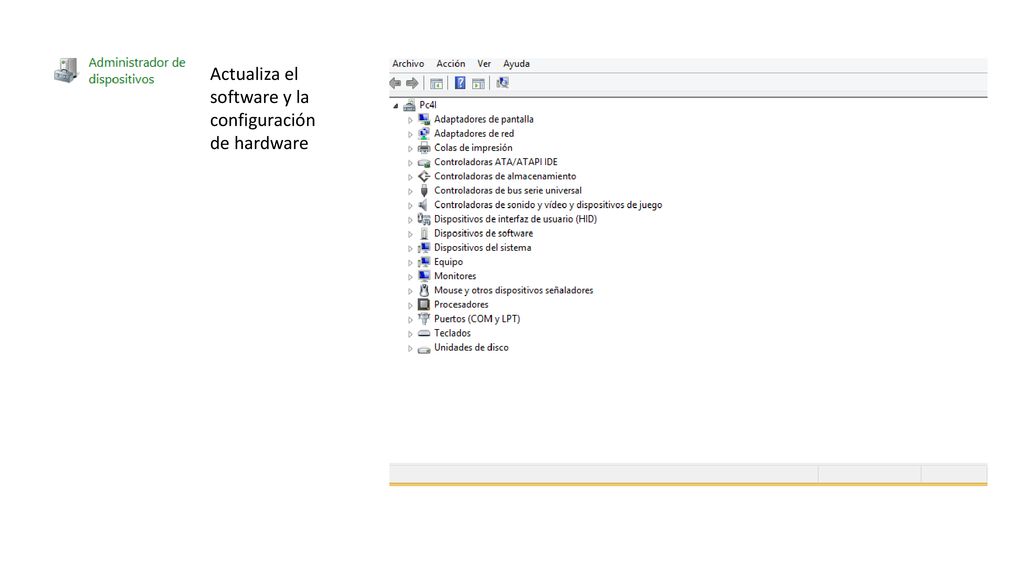Expand Dispositivos de interfaz de usuario (HID)

pos(410,220)
